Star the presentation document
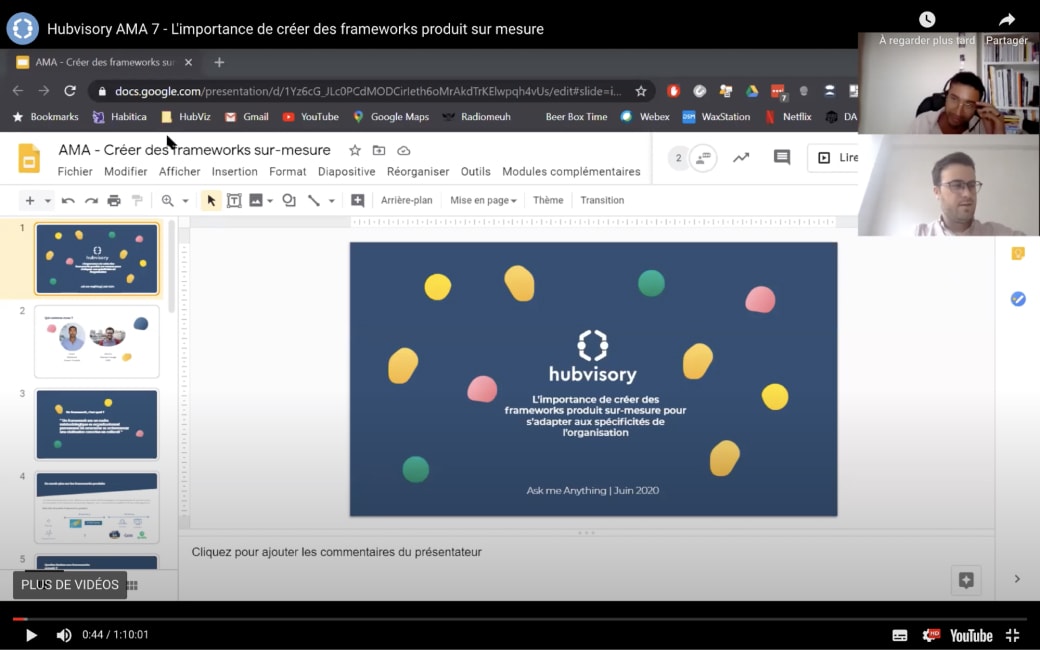The width and height of the screenshot is (1040, 650). 355,151
